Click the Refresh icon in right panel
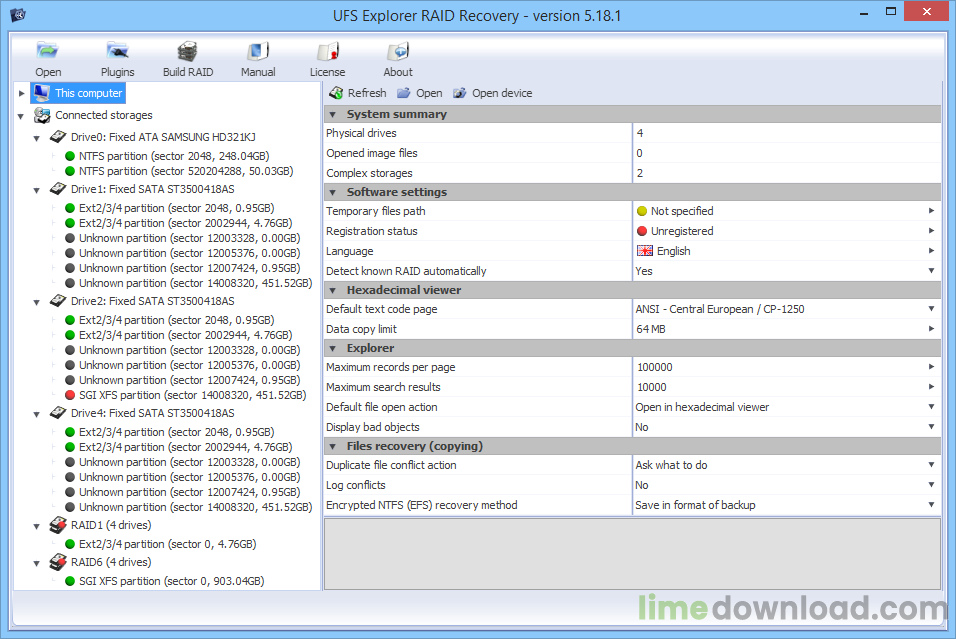The image size is (956, 639). (336, 93)
